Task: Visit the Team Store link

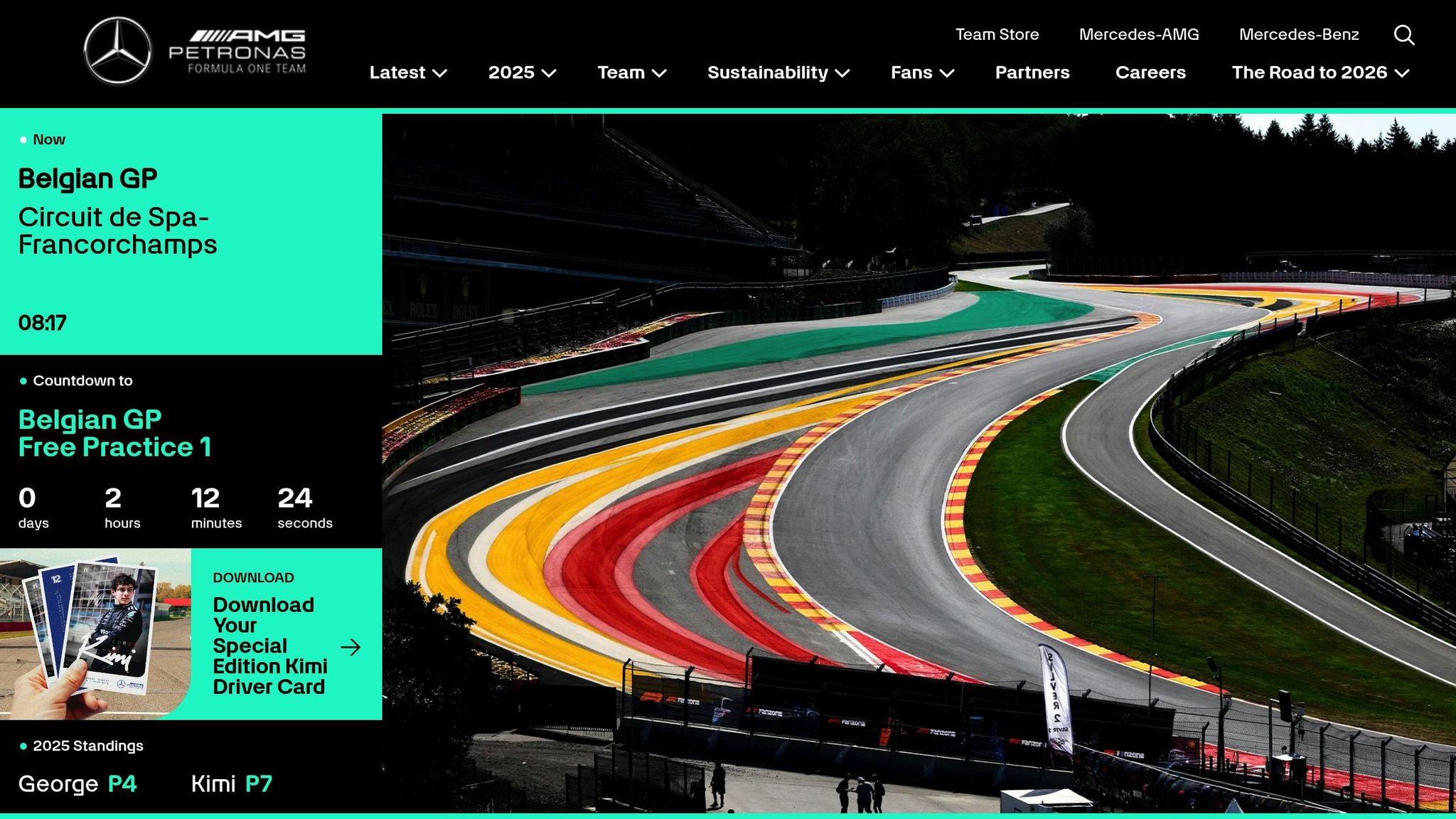Action: pyautogui.click(x=997, y=34)
